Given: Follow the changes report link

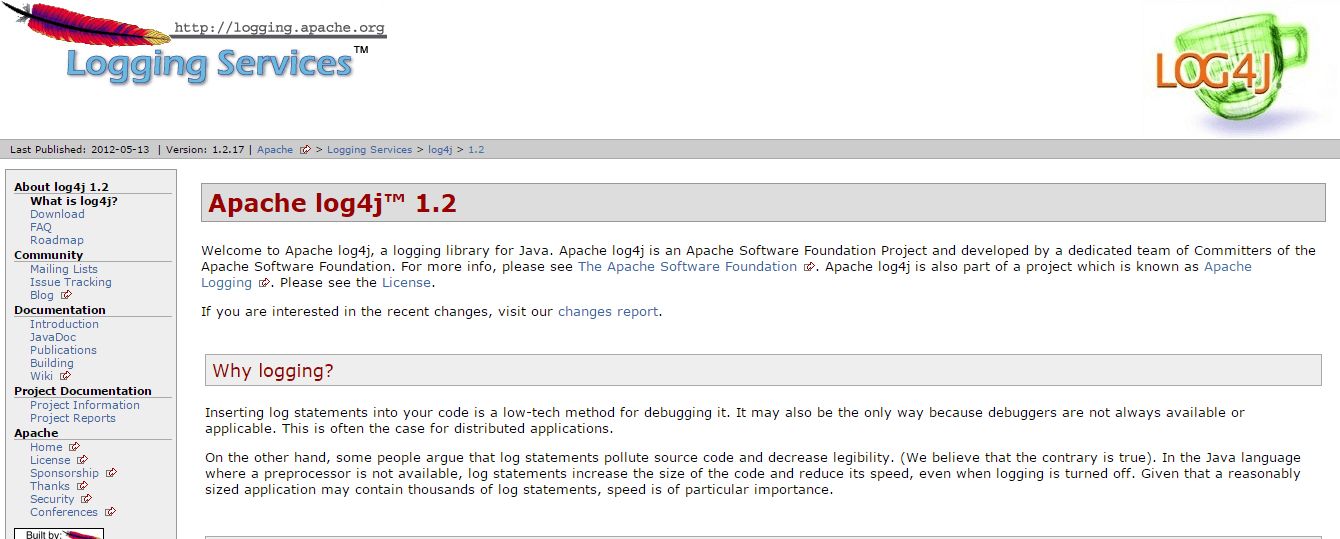Looking at the screenshot, I should coord(608,311).
